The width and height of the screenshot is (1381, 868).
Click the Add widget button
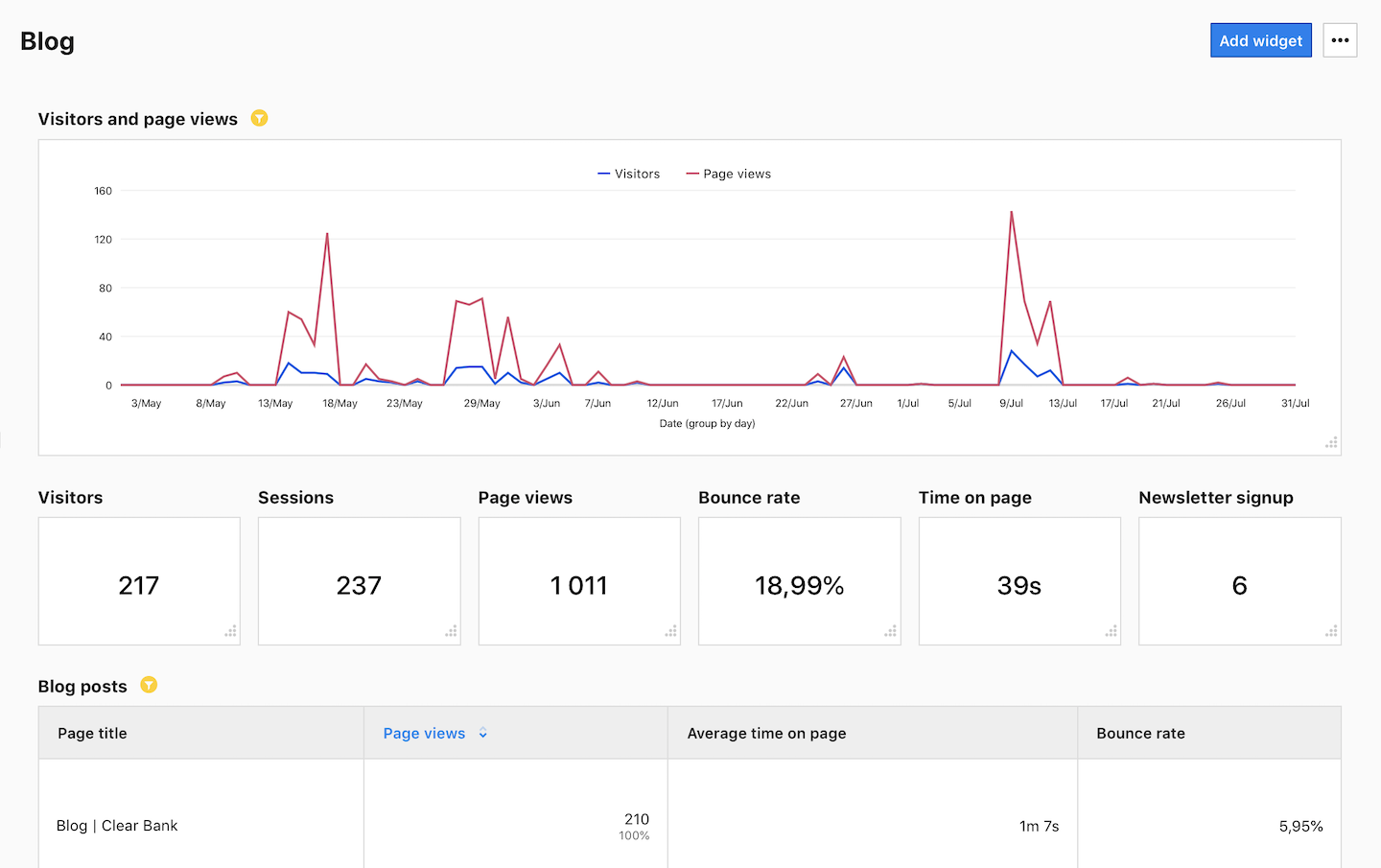click(x=1260, y=40)
